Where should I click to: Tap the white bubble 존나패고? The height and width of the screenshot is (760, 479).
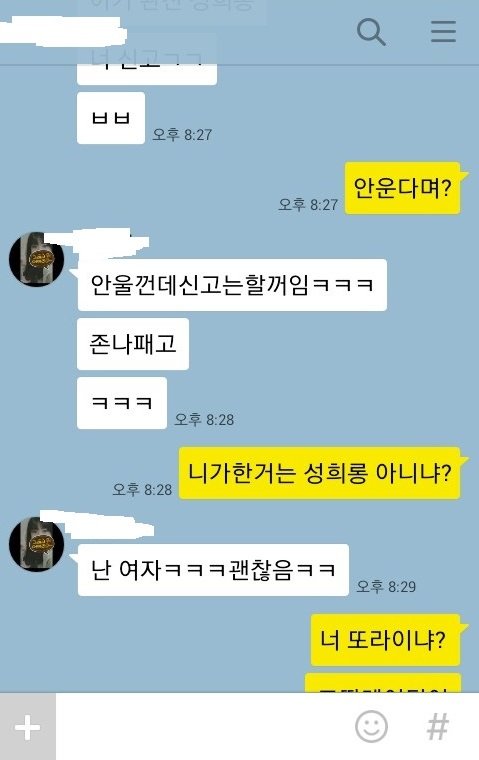tap(133, 344)
